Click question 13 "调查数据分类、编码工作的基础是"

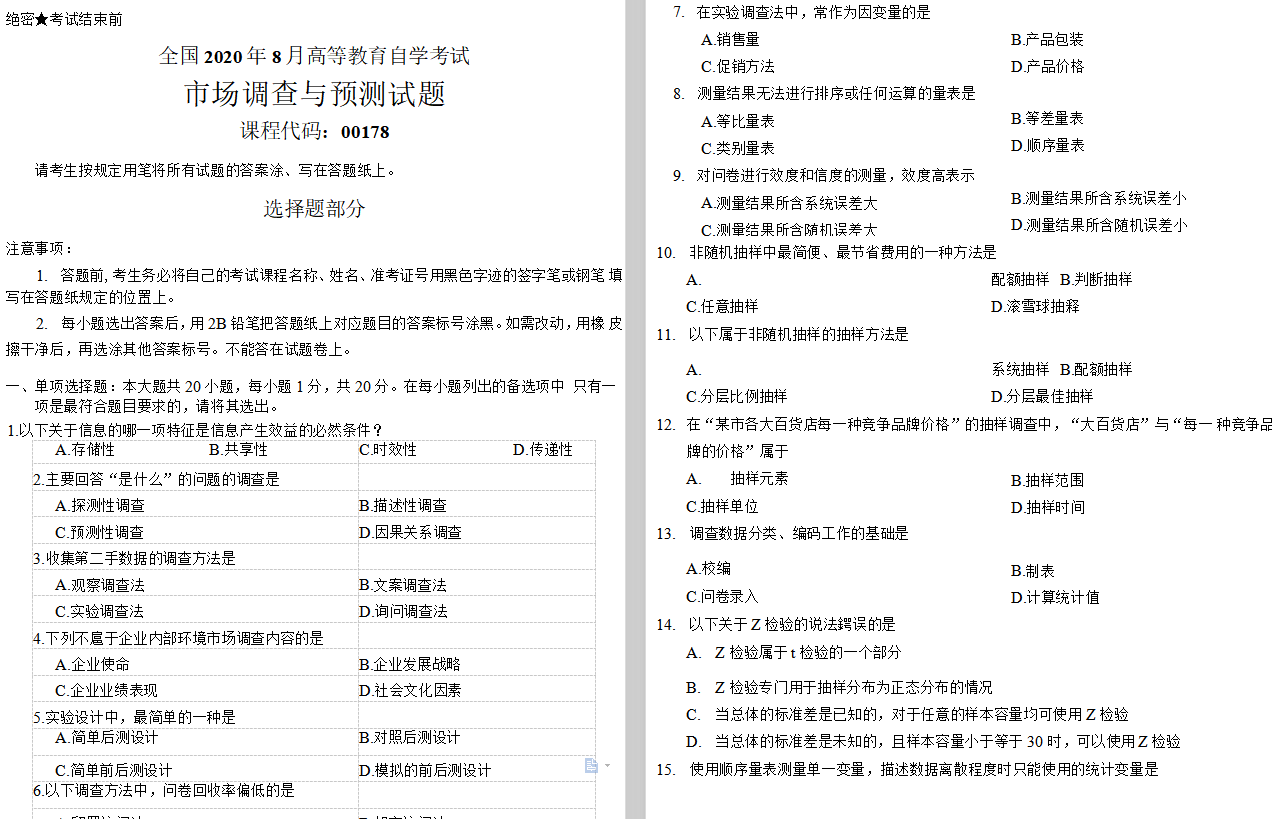[782, 534]
